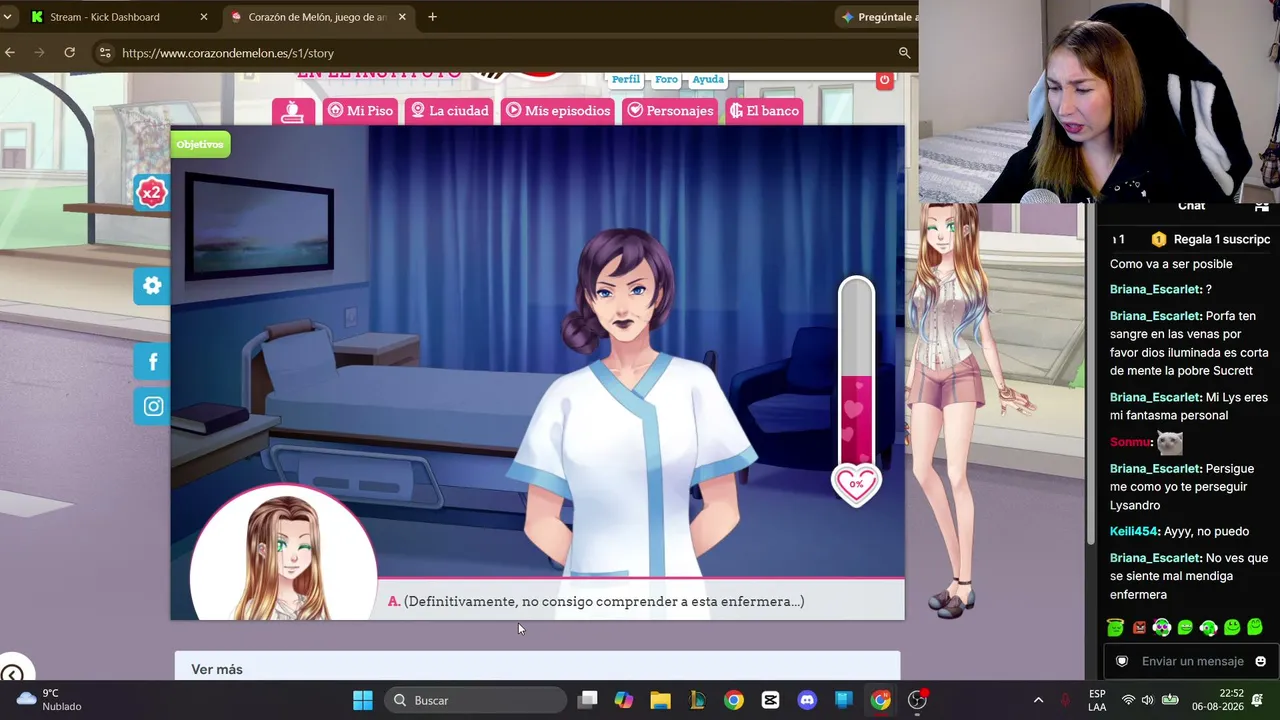The image size is (1280, 720).
Task: Open La ciudad menu
Action: point(450,111)
